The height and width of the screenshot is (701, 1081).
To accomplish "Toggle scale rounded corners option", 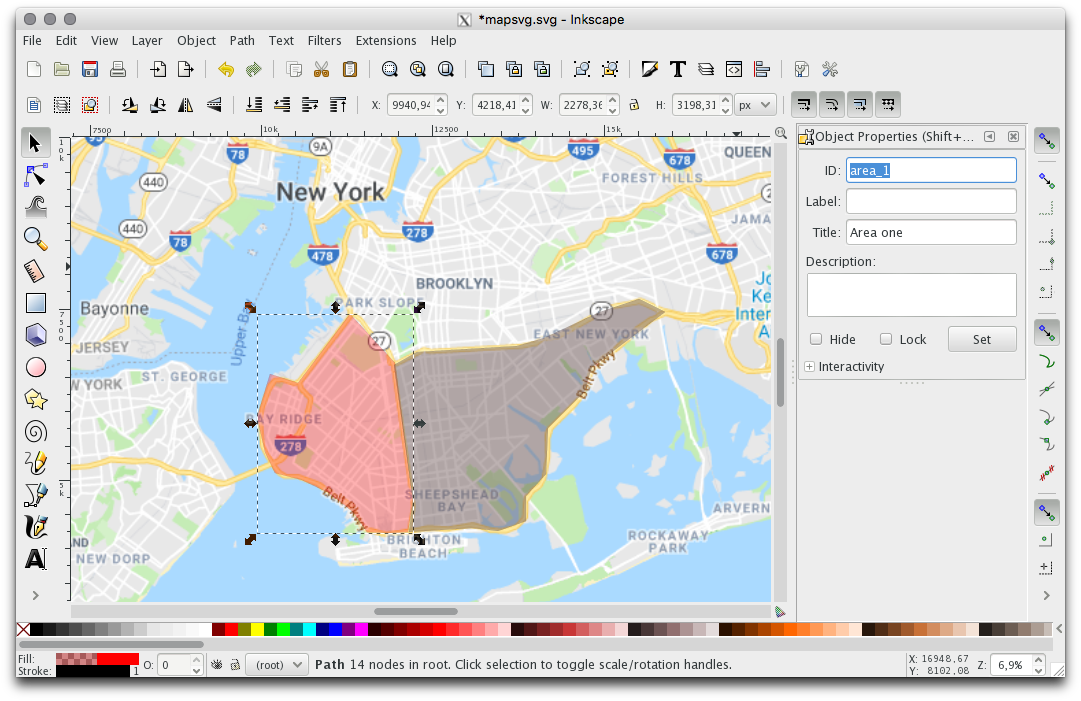I will tap(832, 105).
